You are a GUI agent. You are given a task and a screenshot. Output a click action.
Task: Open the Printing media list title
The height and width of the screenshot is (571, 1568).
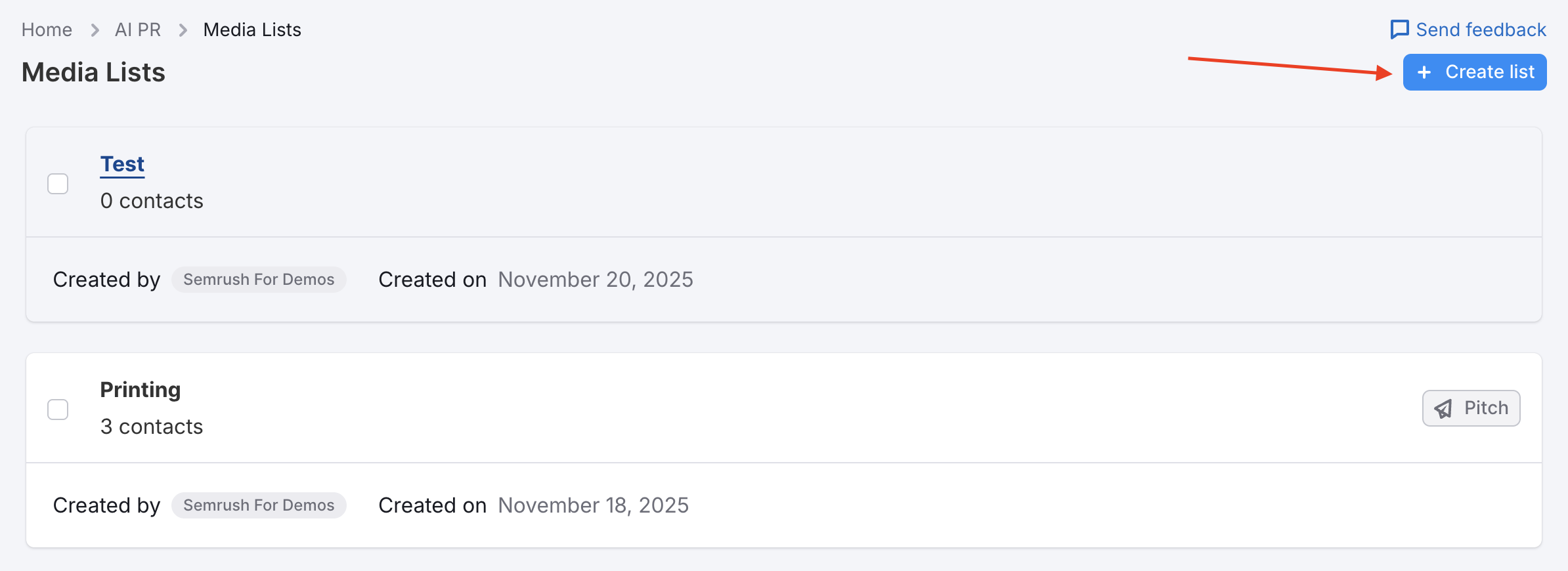pos(141,390)
